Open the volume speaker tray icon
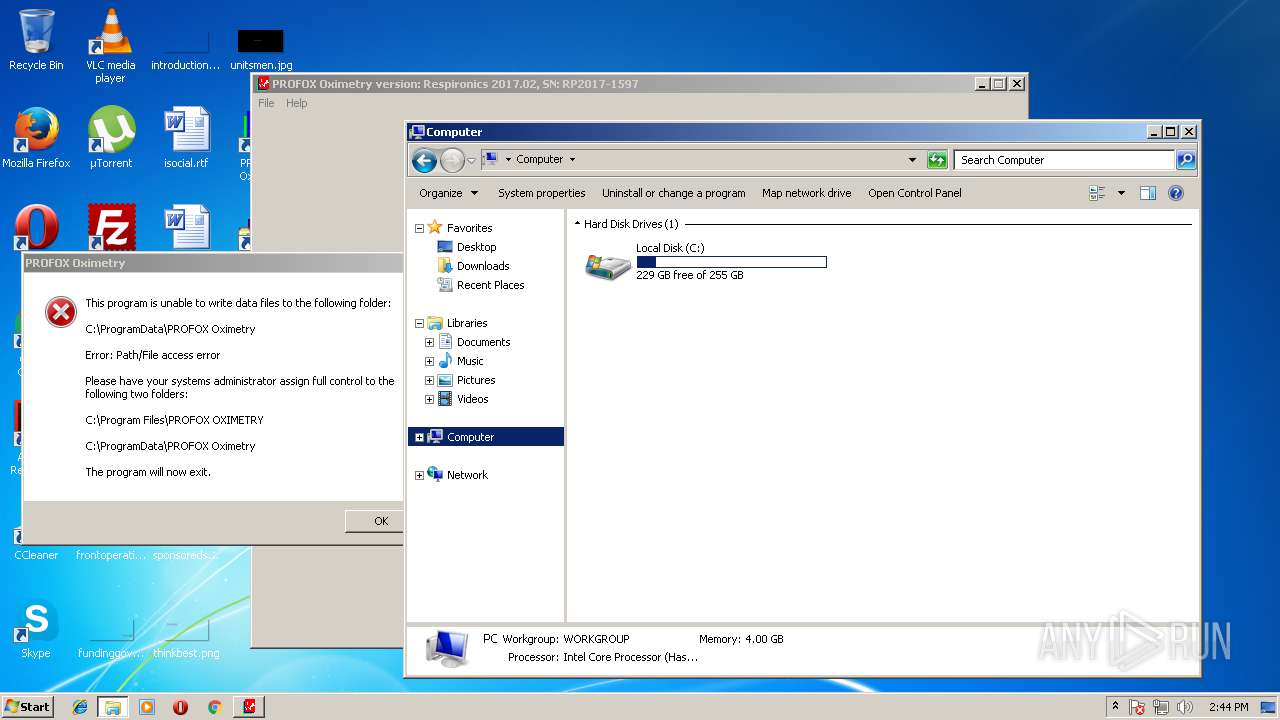This screenshot has height=720, width=1280. tap(1185, 707)
